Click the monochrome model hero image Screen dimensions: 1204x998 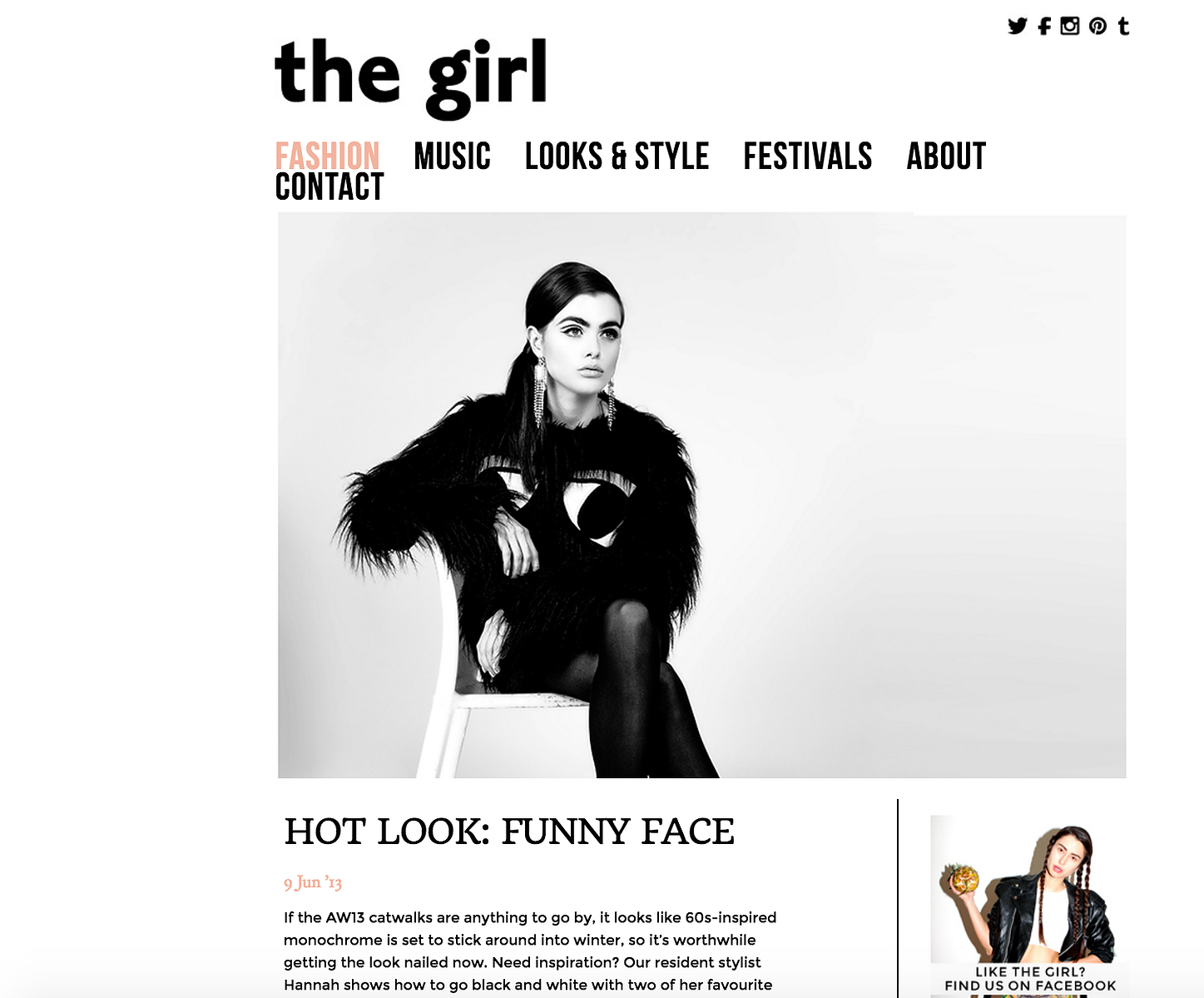click(701, 495)
